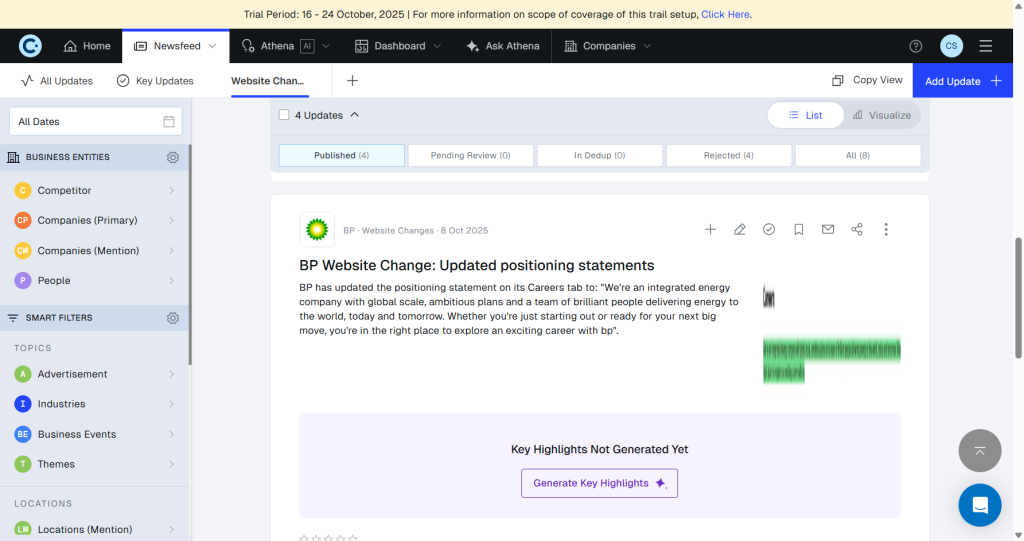Email the BP update

pos(827,229)
